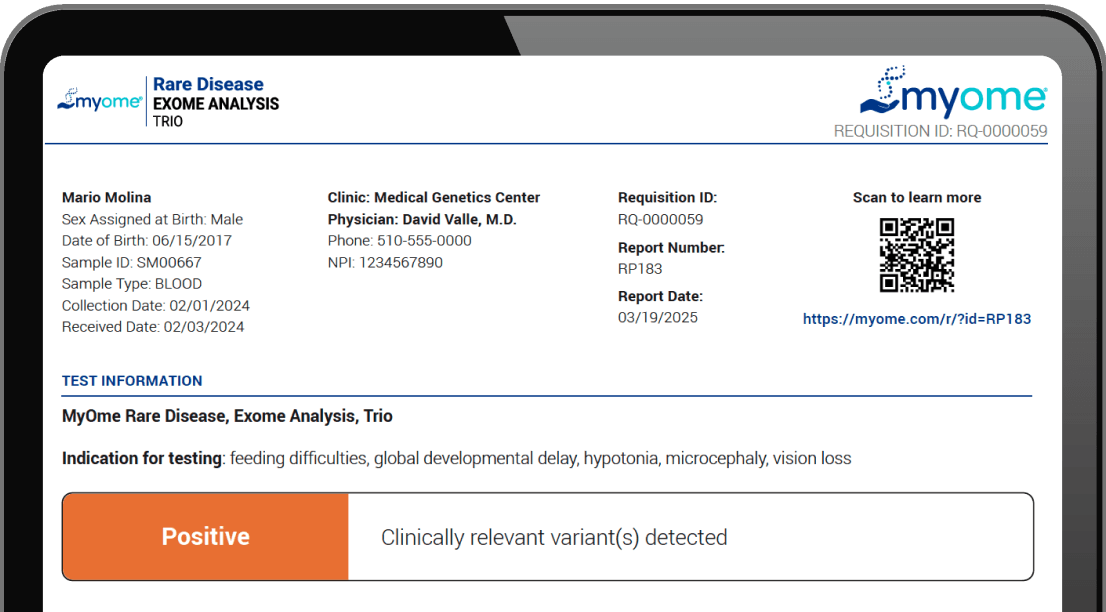
Task: Click the 'TEST INFORMATION' section heading
Action: [x=132, y=381]
